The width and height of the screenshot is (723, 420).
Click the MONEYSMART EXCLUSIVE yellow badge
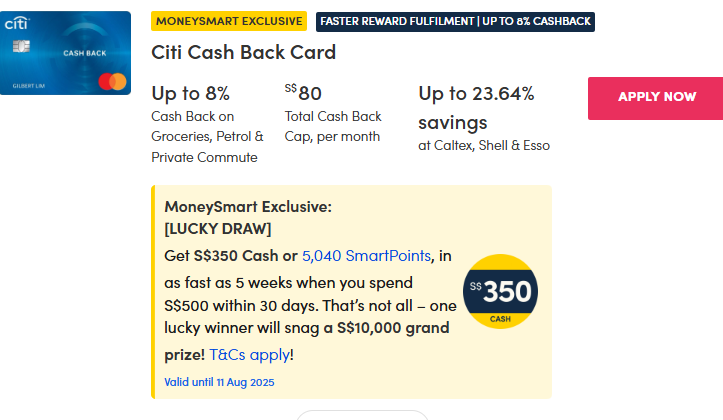pos(229,21)
